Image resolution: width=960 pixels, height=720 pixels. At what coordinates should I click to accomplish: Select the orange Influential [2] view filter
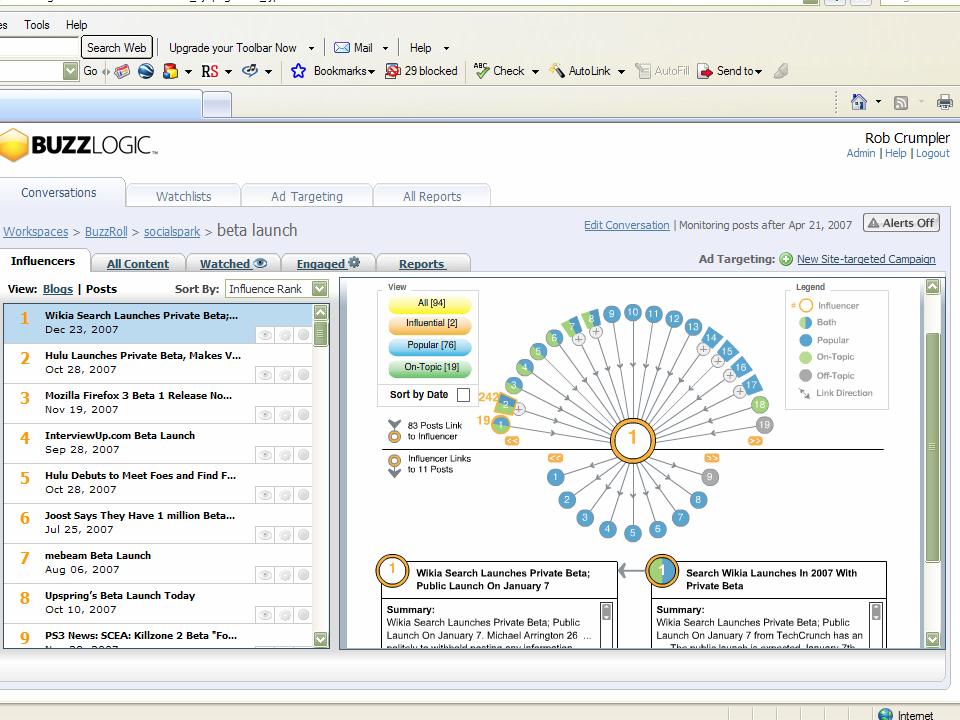coord(431,324)
